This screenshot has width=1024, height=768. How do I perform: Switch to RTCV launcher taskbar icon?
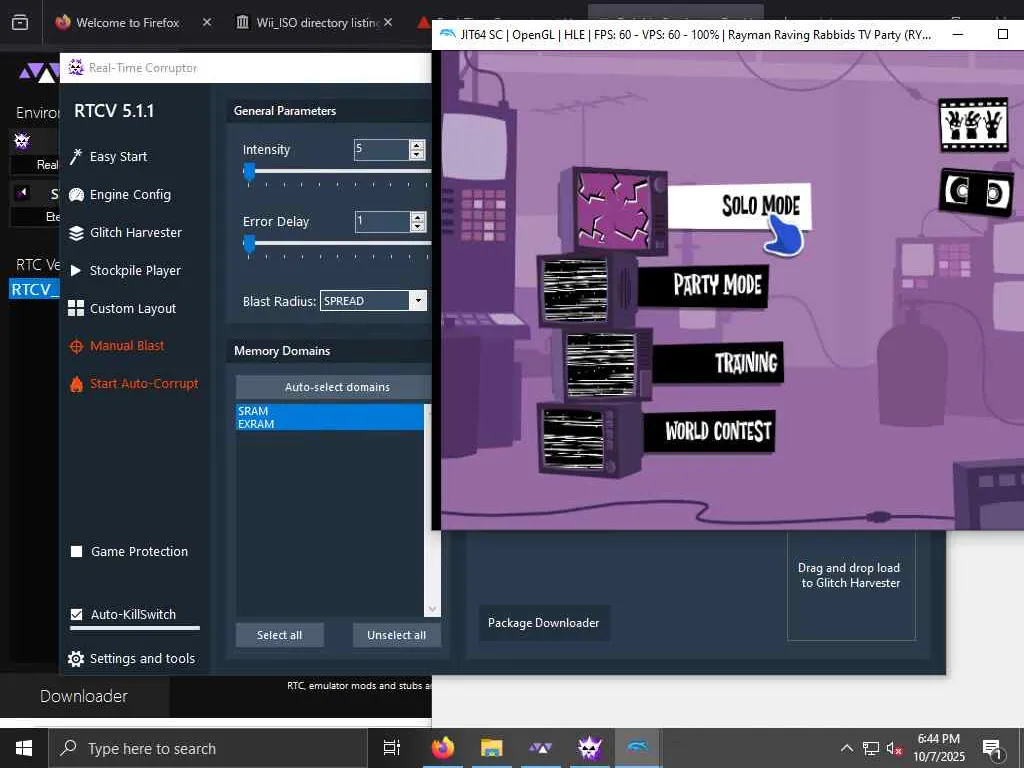540,748
